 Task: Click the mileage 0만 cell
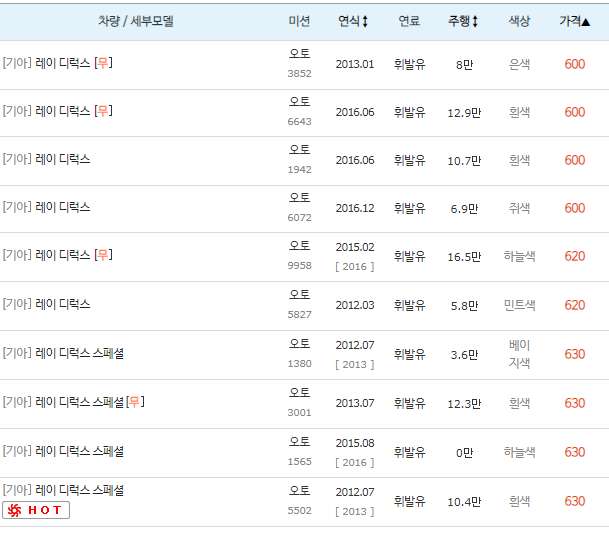(464, 452)
